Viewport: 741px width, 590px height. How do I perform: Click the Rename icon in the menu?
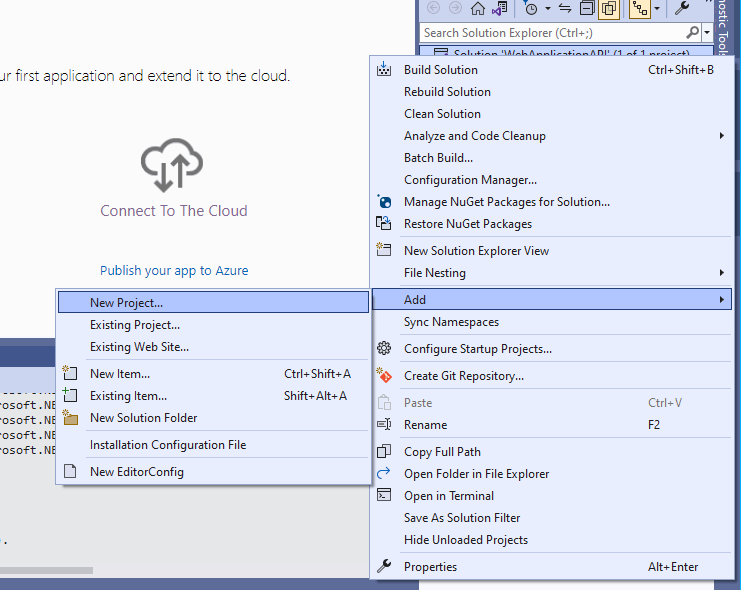(384, 425)
